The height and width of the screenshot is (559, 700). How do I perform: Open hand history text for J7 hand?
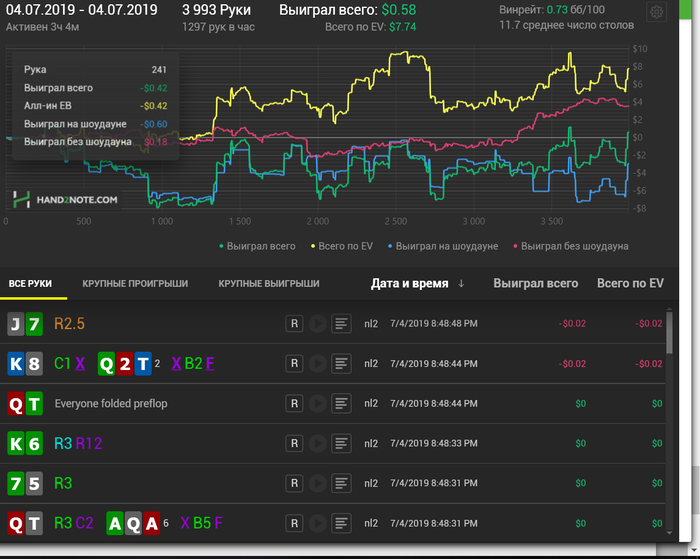tap(342, 324)
